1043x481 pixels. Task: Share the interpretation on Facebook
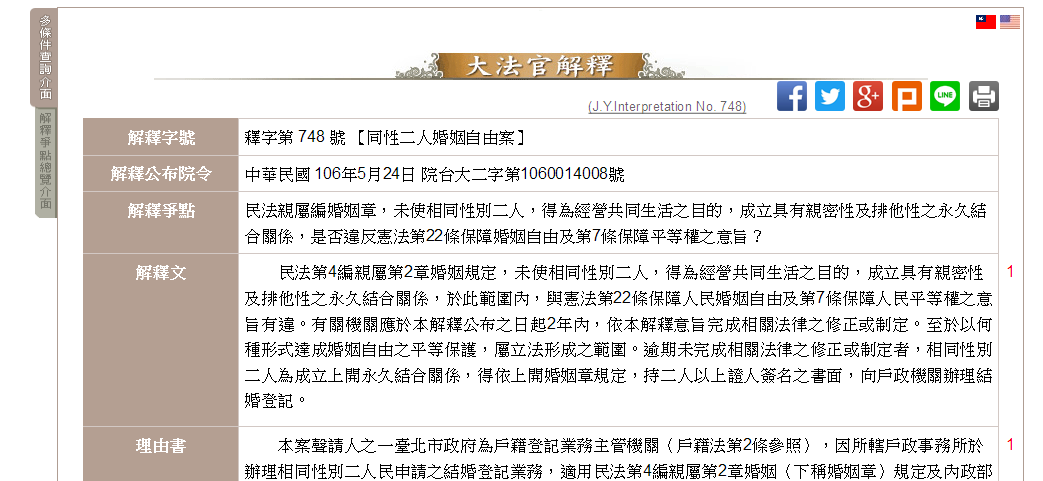792,96
